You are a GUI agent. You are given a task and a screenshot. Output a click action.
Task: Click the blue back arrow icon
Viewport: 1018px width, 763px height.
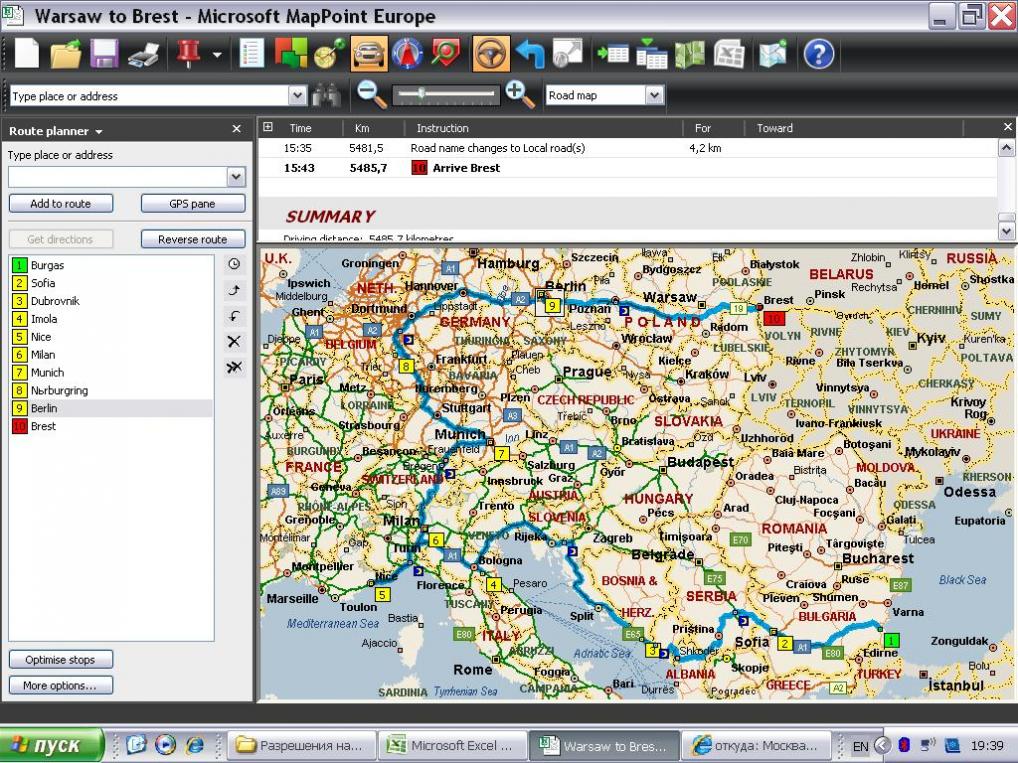tap(529, 53)
